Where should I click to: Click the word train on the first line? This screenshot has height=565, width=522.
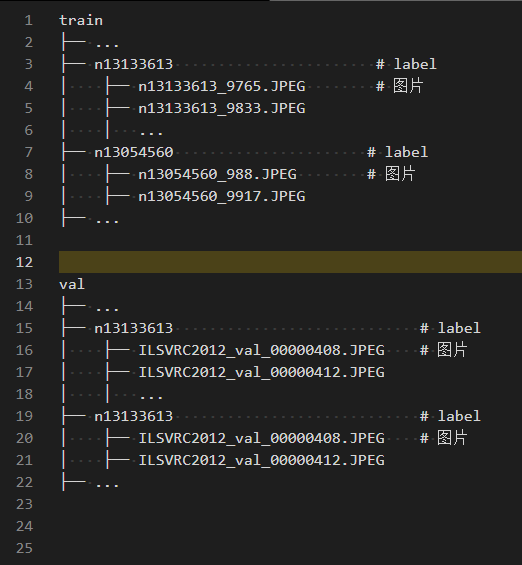[81, 20]
